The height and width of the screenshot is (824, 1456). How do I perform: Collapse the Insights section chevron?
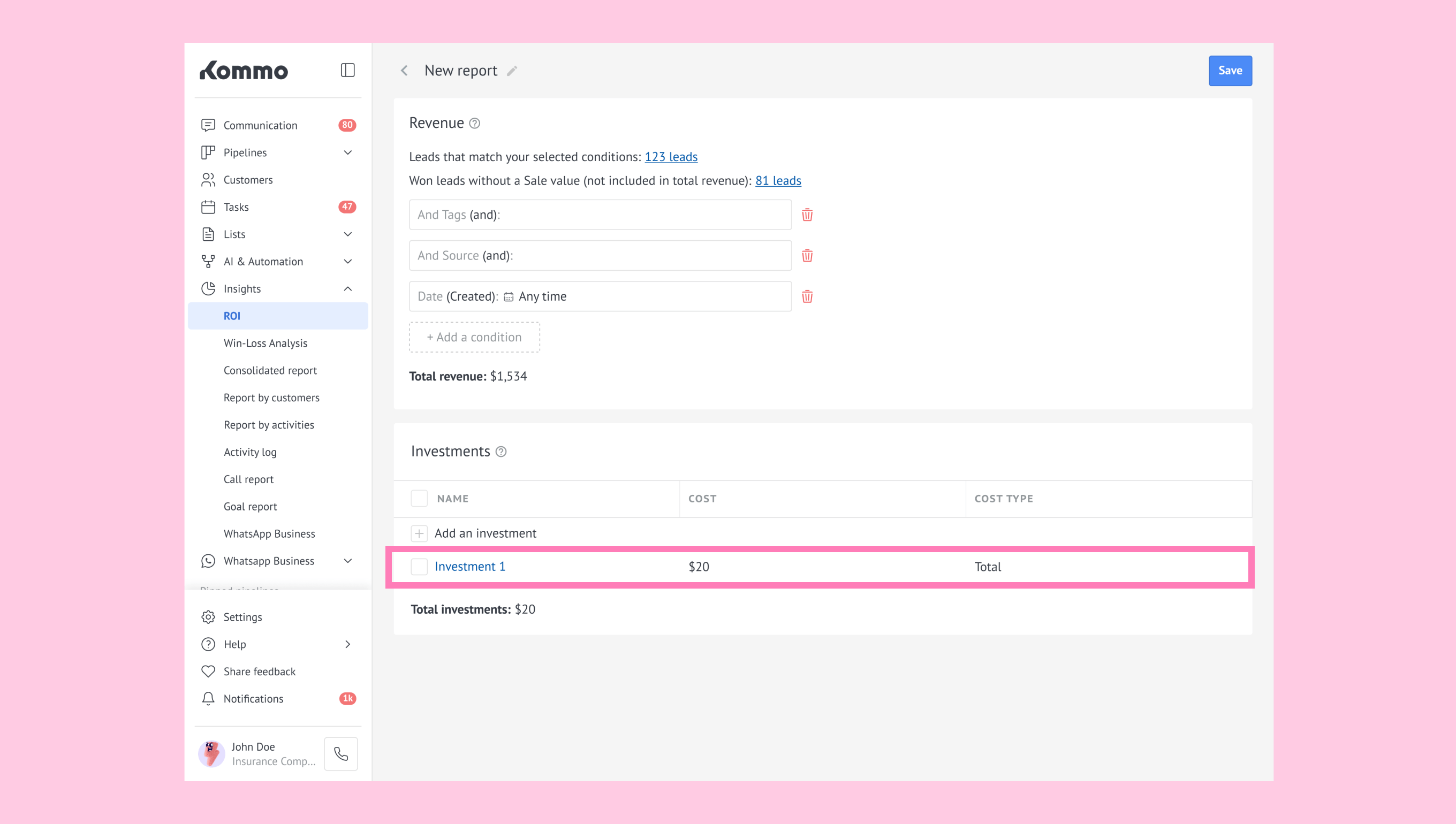click(347, 288)
